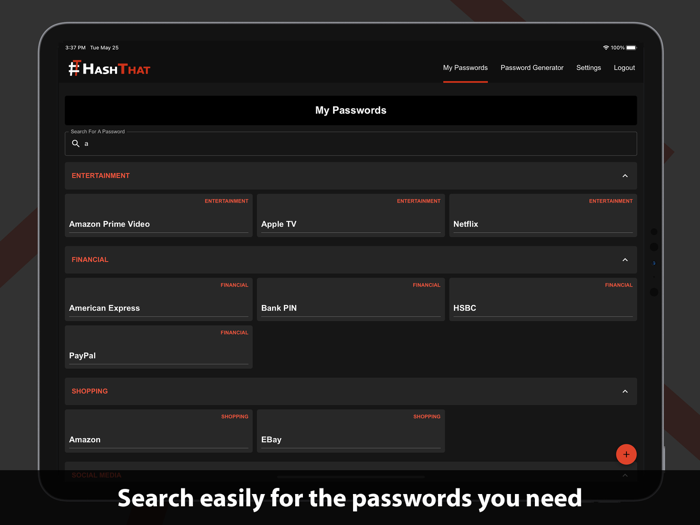
Task: Tap the red add password plus button
Action: pos(626,454)
